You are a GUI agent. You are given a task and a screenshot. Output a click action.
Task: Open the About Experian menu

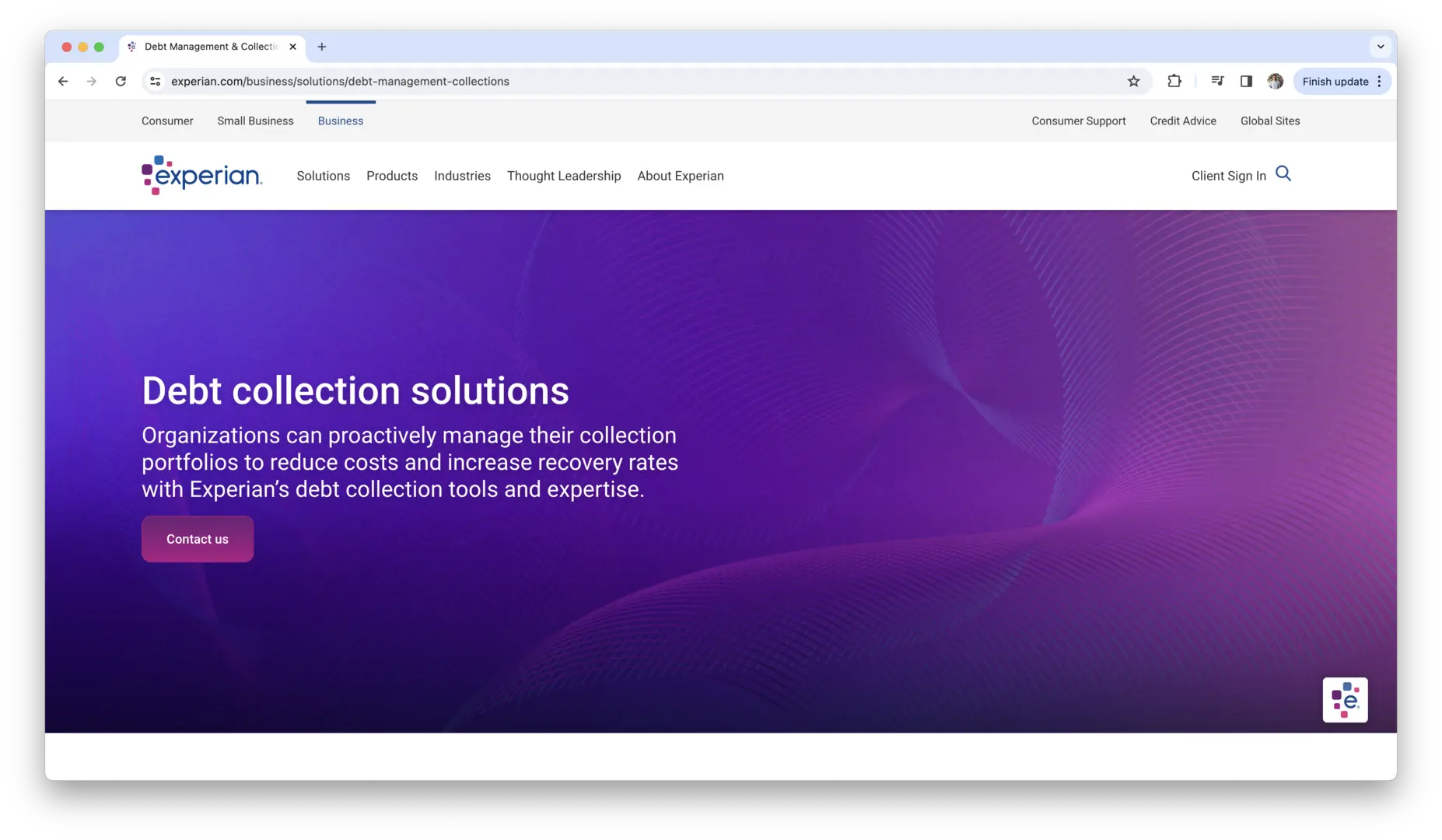point(681,176)
